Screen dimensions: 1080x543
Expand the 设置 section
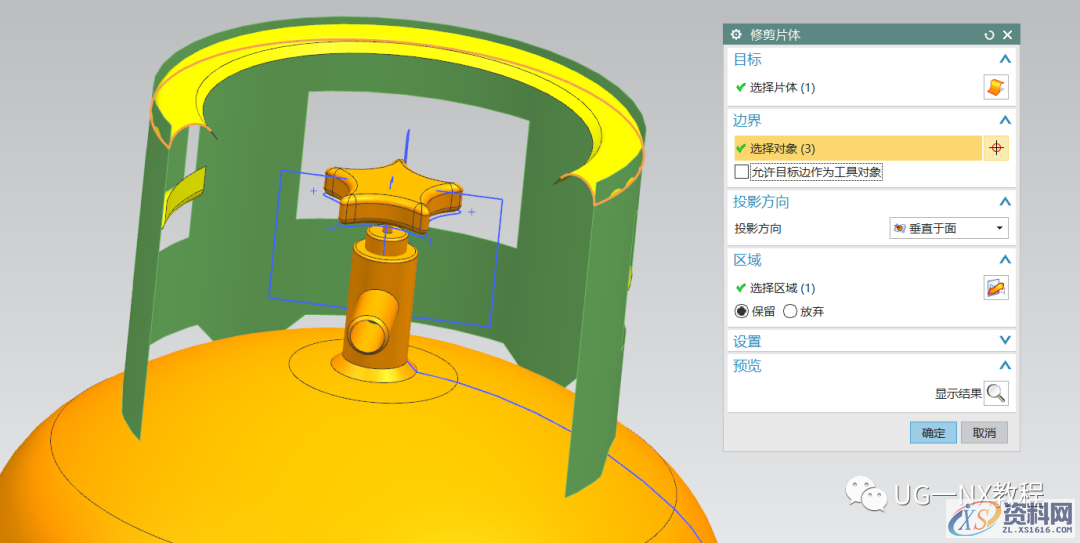click(1005, 341)
